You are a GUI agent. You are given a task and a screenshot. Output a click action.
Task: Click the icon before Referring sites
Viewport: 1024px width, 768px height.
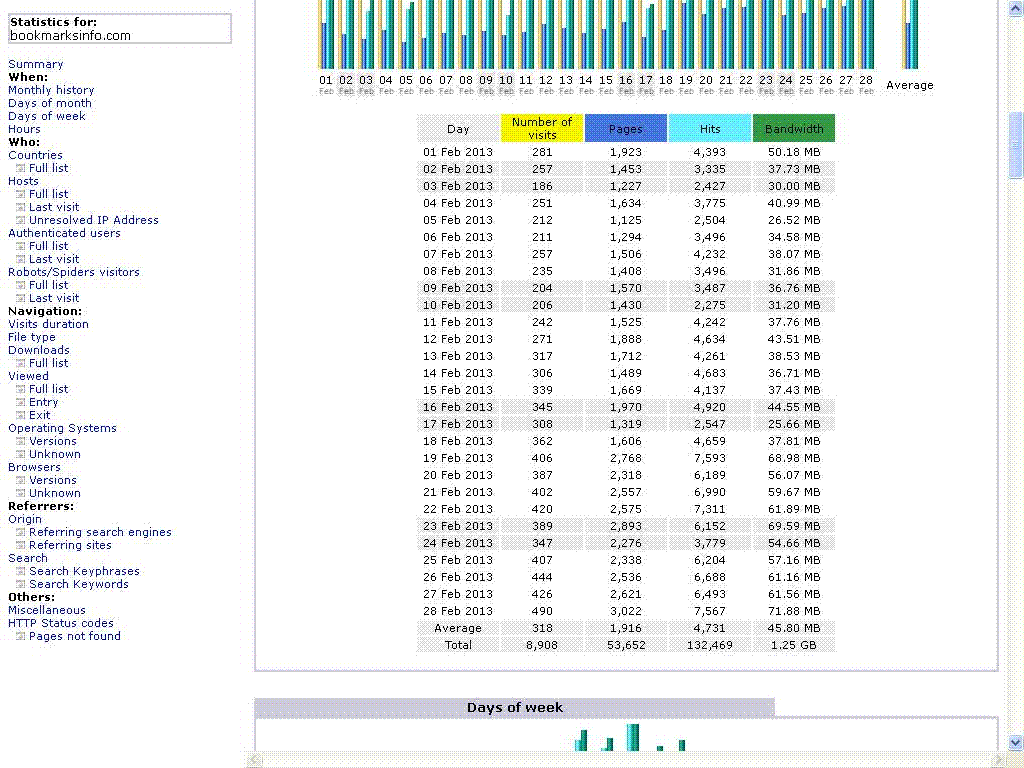point(20,546)
